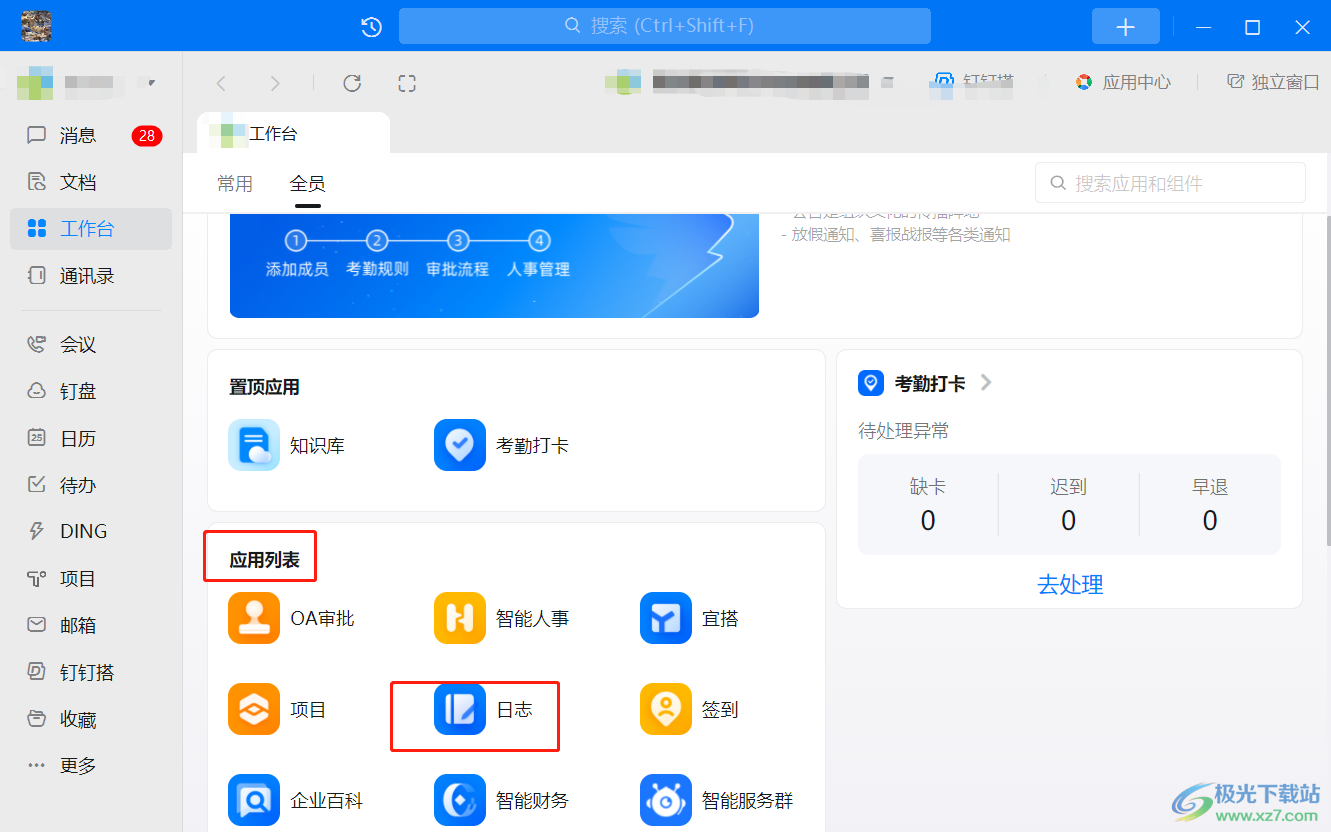Open 日志 app
Viewport: 1331px width, 832px height.
(484, 710)
